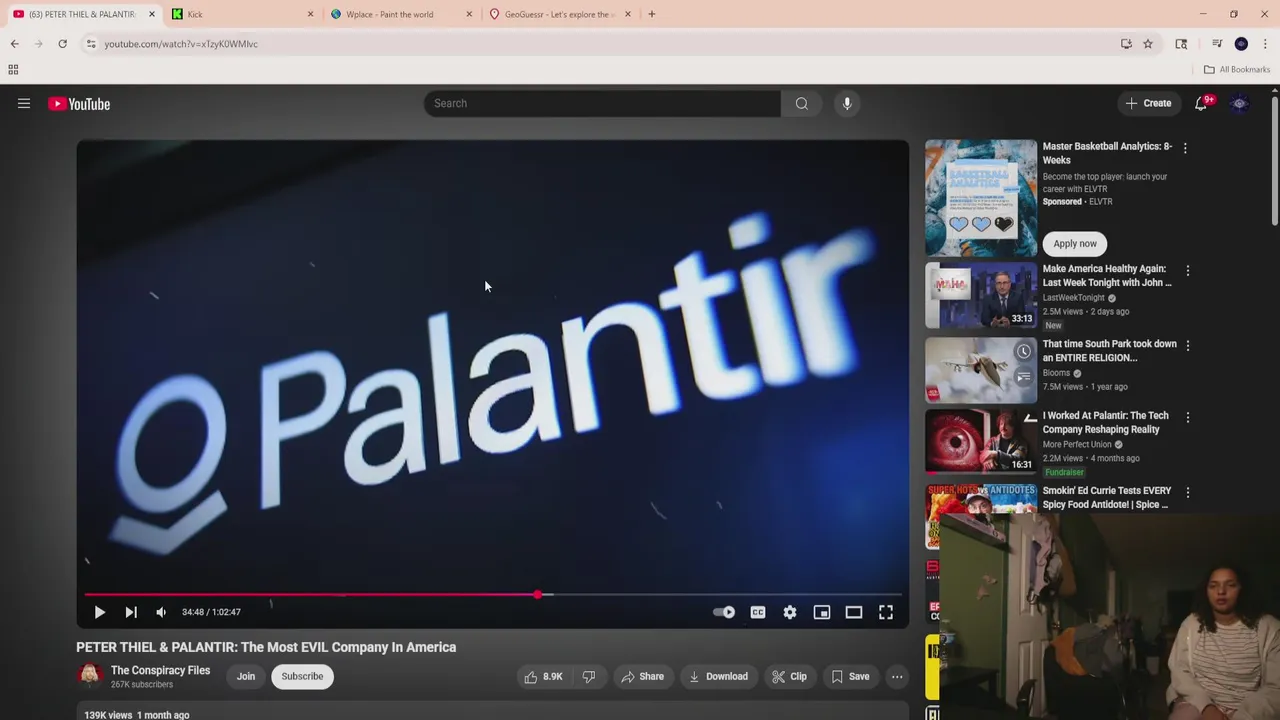Open the South Park video thumbnail
Screen dimensions: 1280x720
point(981,370)
